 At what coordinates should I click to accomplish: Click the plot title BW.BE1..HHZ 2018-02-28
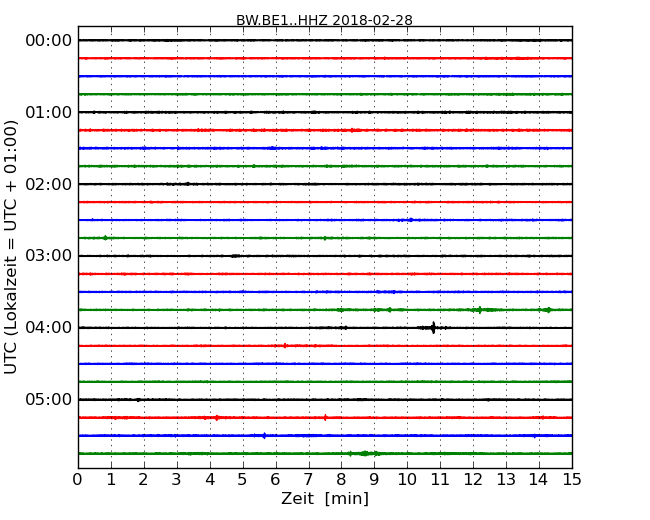click(x=324, y=20)
